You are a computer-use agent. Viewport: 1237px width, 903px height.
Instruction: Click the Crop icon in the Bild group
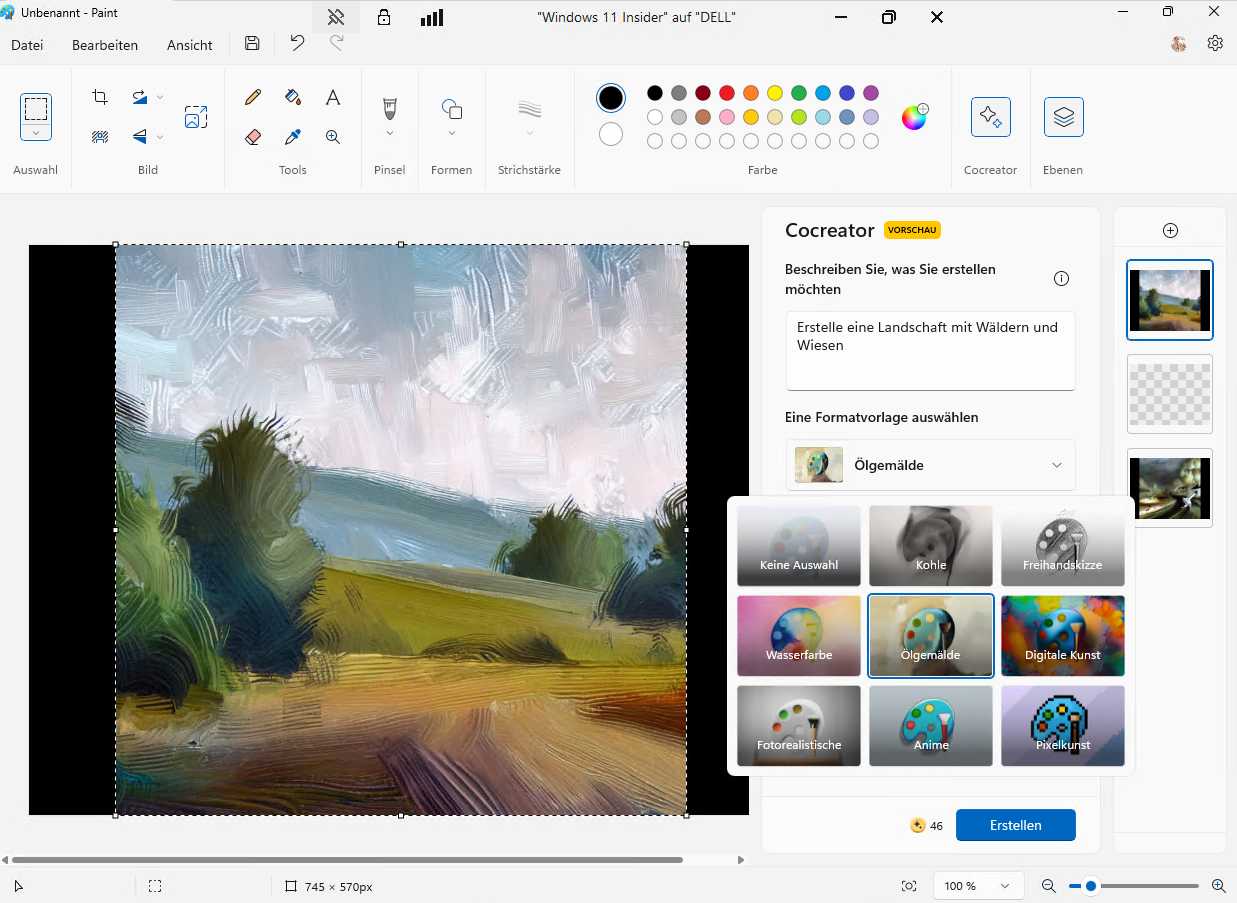[x=98, y=96]
